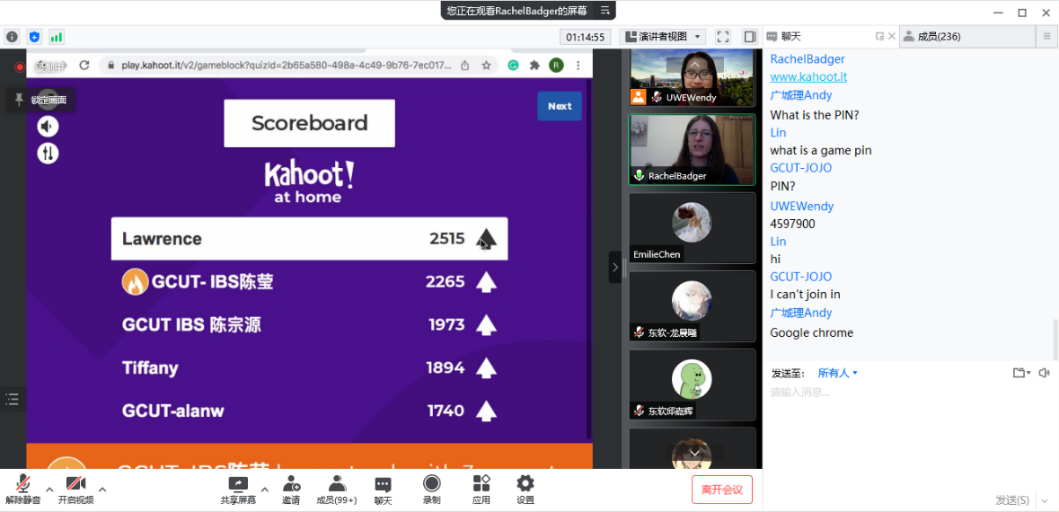1059x512 pixels.
Task: Click the Leave Meeting (离开会议) button
Action: [x=722, y=490]
